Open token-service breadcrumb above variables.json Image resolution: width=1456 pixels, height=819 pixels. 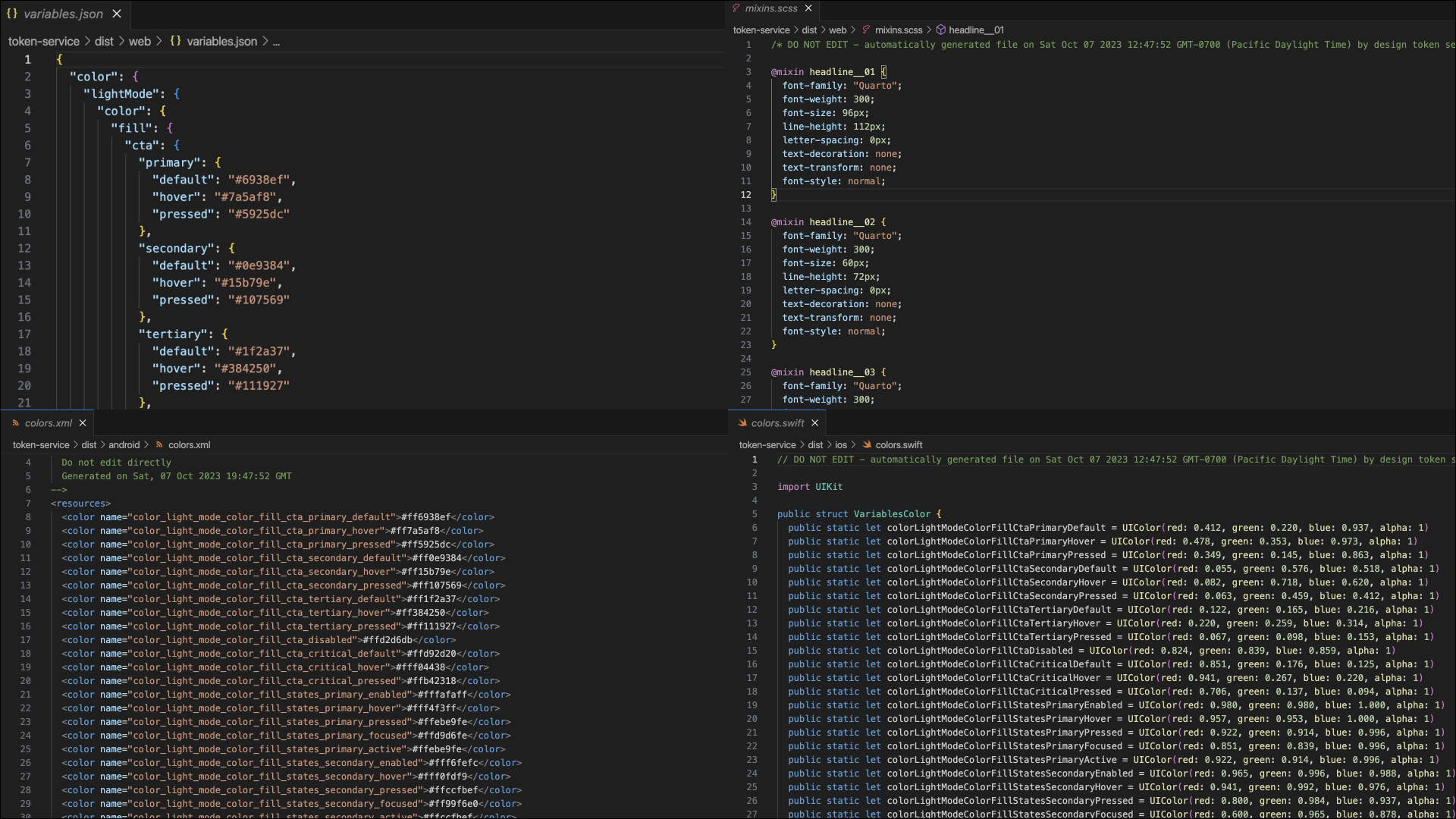pos(44,42)
